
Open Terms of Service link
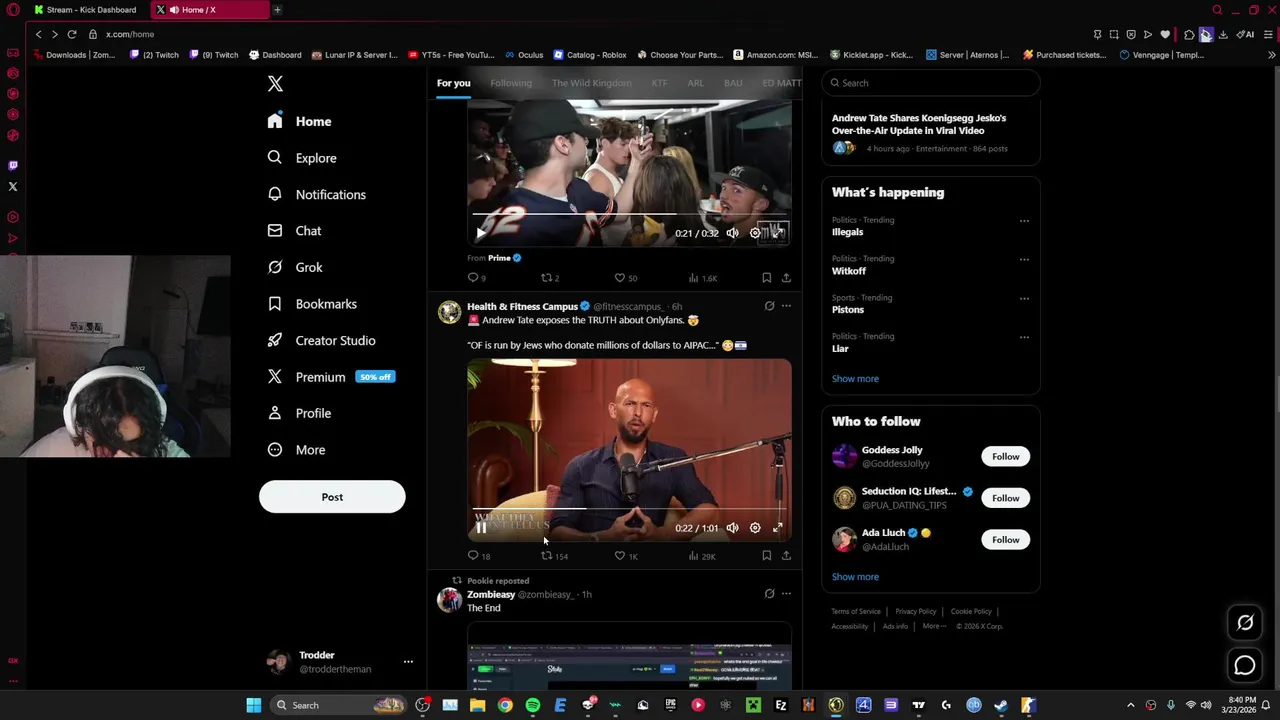(856, 611)
